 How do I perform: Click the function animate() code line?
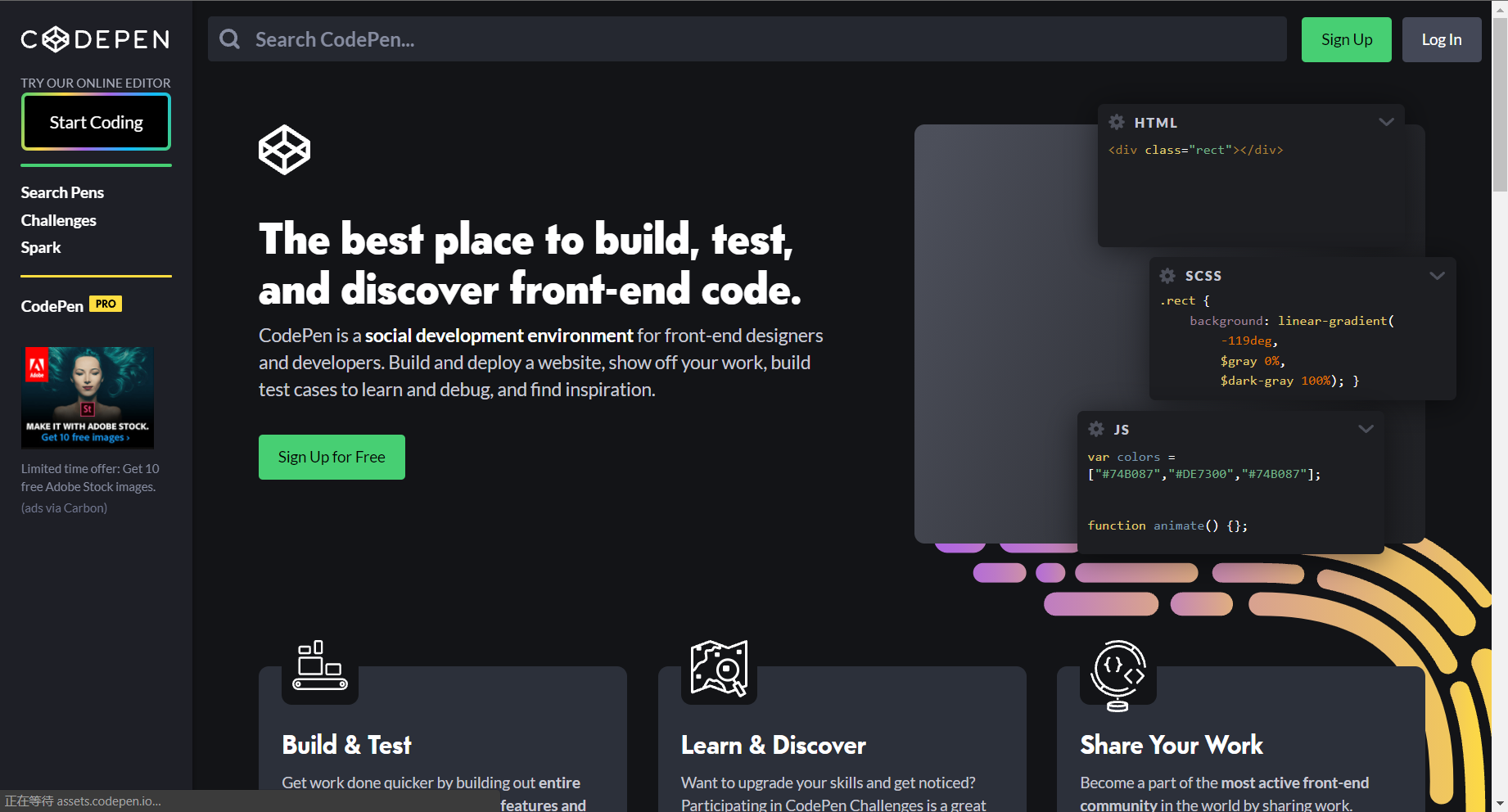(1167, 526)
